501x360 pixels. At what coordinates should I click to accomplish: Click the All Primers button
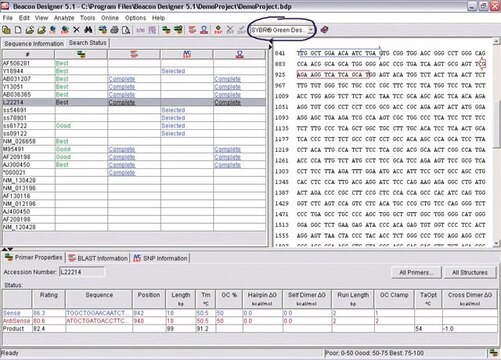click(416, 273)
